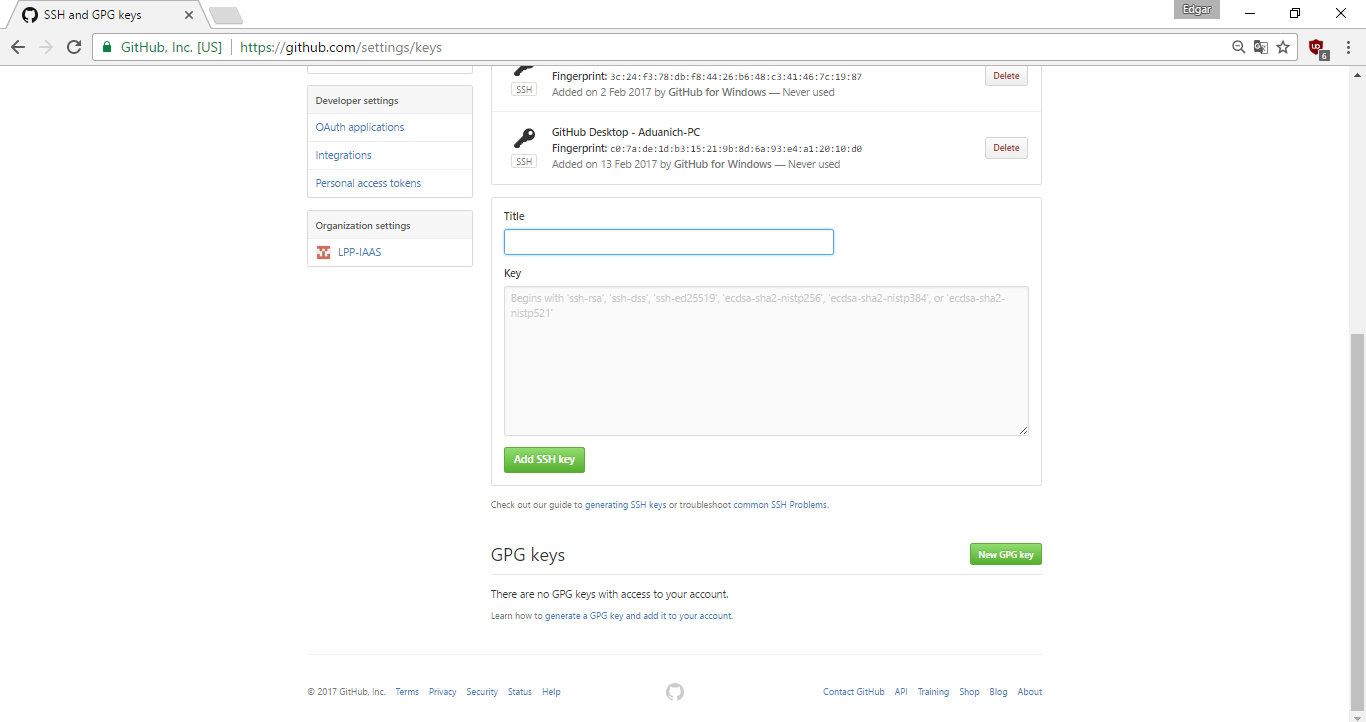Click the GitHub octocat logo in the footer

point(675,691)
